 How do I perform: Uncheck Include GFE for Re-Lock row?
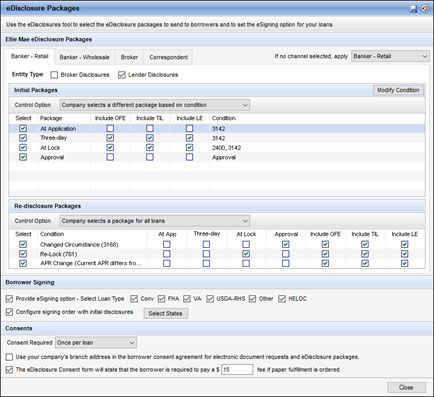325,254
